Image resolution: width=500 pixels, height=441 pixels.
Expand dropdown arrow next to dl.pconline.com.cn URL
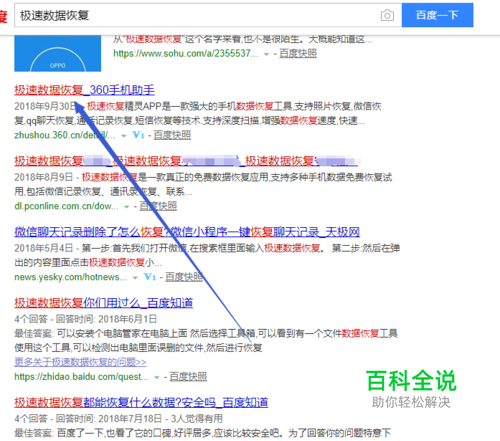click(x=126, y=207)
